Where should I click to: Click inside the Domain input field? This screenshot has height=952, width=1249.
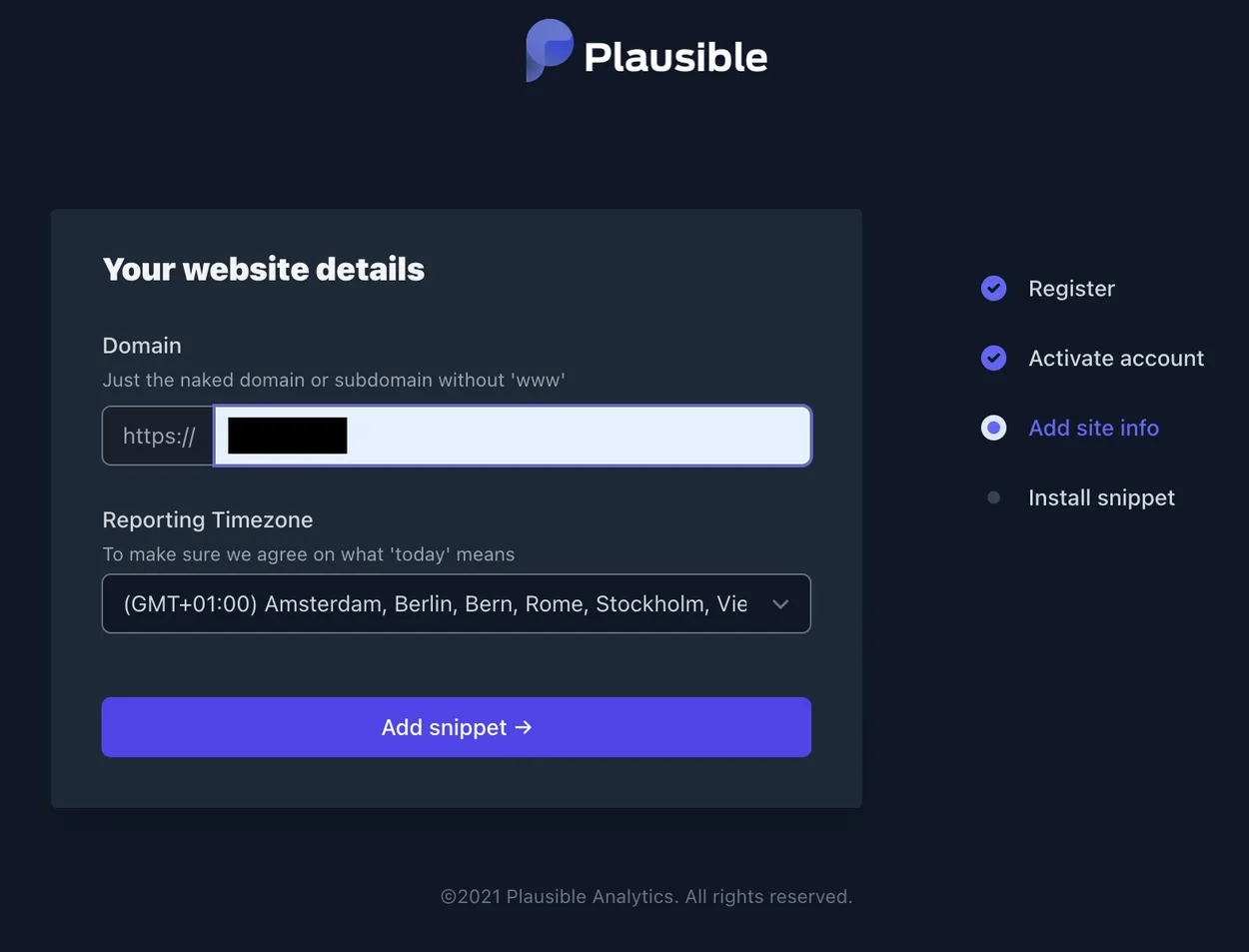coord(510,436)
